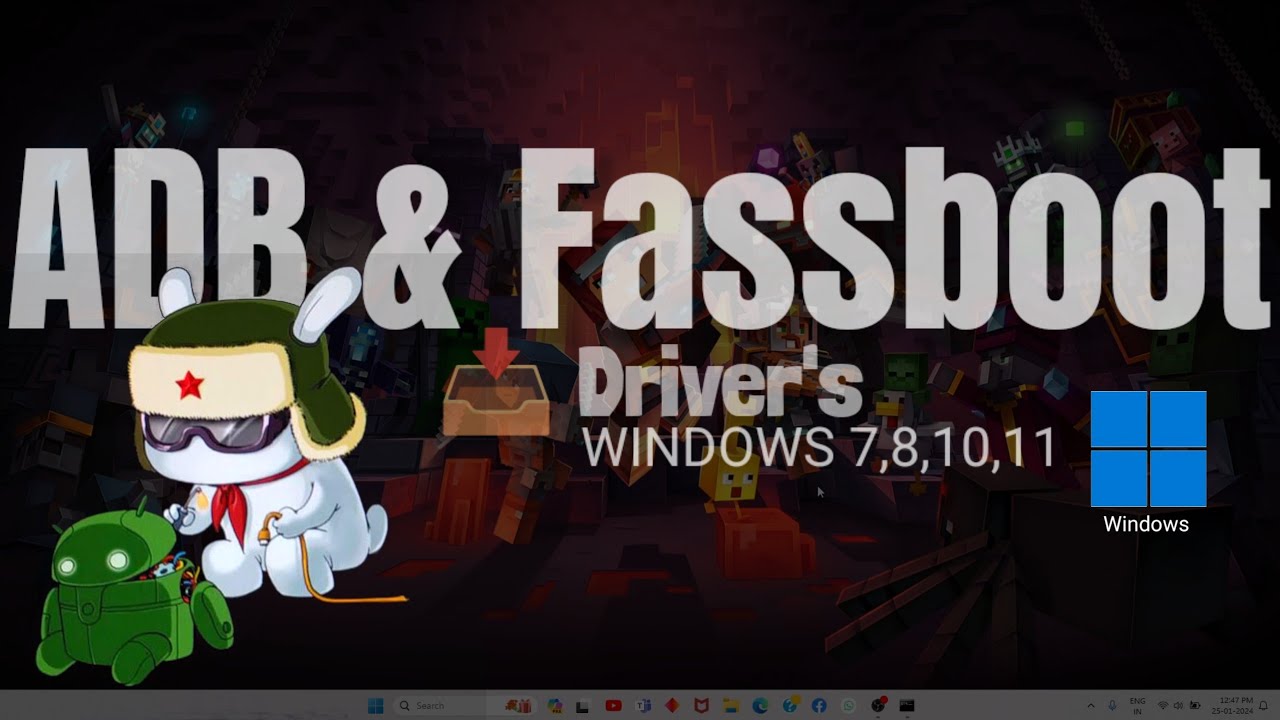
Task: Open the clock showing 12:47 PM
Action: pos(1232,706)
